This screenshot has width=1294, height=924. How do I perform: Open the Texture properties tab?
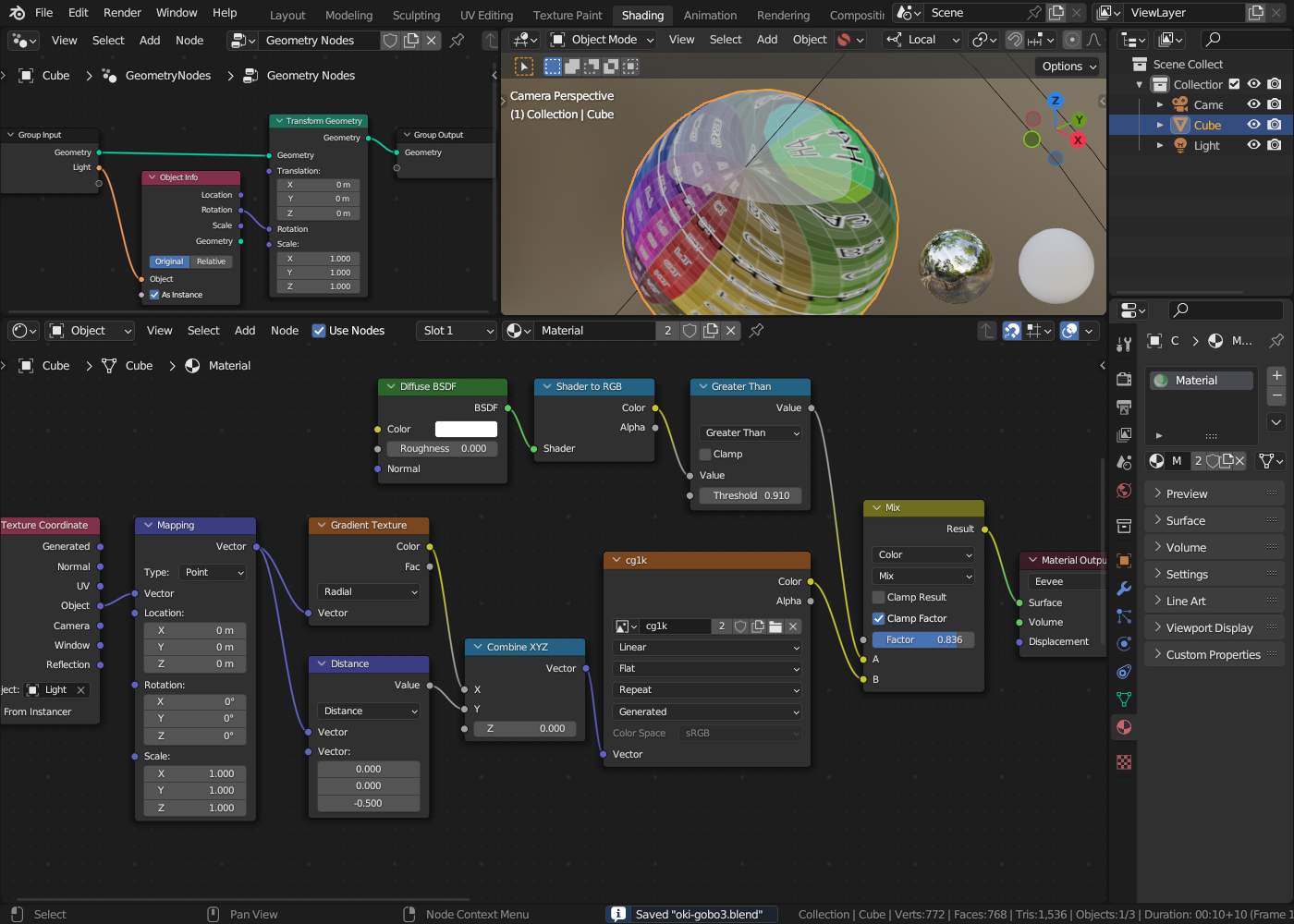point(1124,762)
